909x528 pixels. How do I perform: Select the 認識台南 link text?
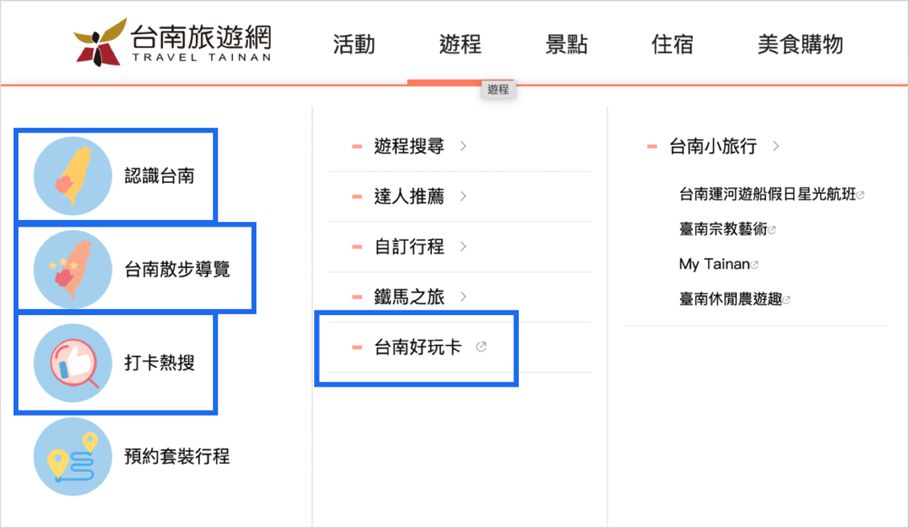[x=159, y=176]
